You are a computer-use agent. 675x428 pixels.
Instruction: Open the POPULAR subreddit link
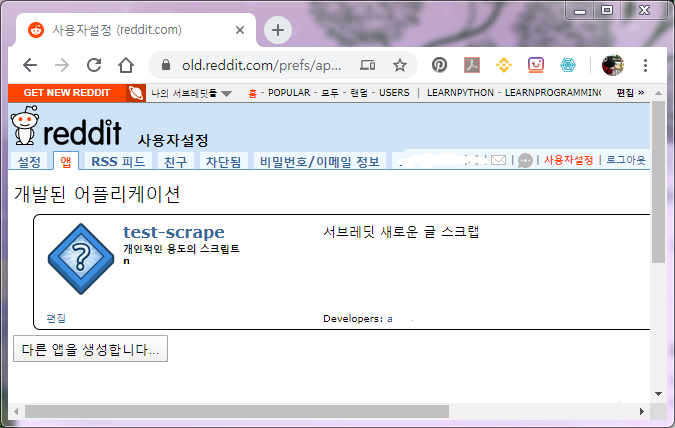pos(289,93)
